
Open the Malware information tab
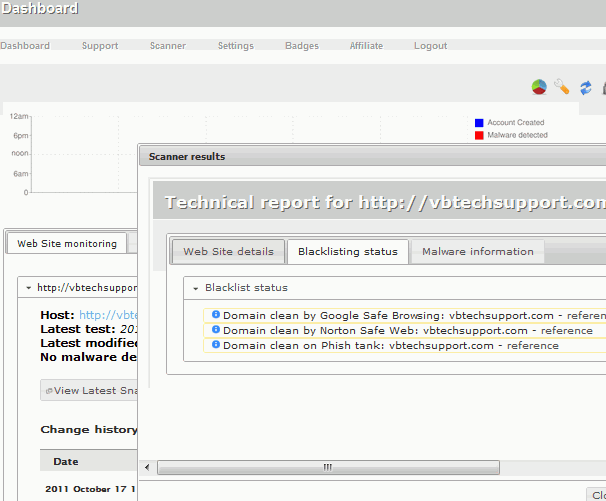(x=477, y=252)
